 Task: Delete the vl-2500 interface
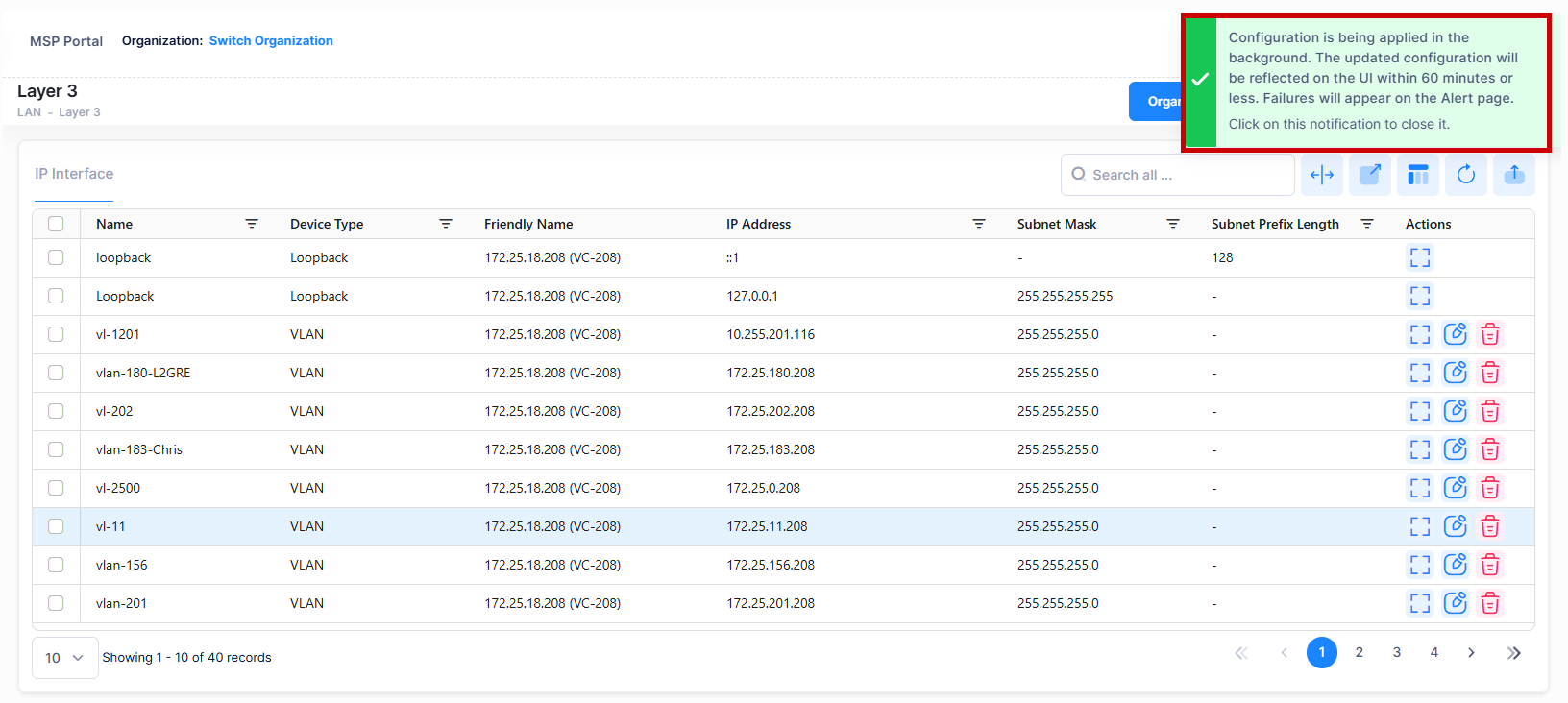1489,488
